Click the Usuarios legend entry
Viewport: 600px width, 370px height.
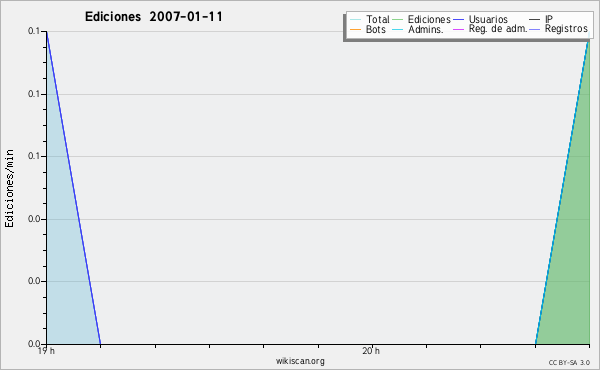click(481, 19)
